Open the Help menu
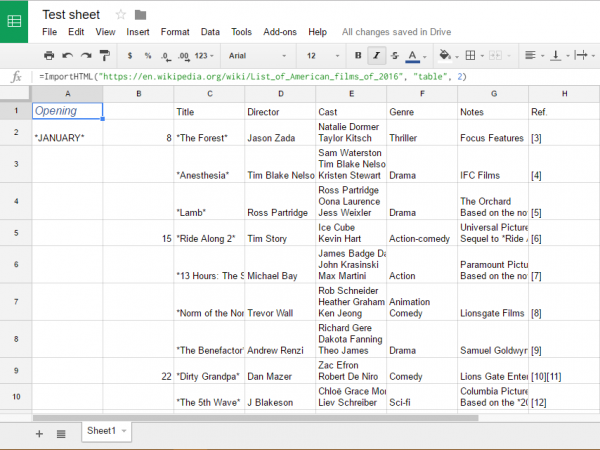600x450 pixels. (x=318, y=32)
